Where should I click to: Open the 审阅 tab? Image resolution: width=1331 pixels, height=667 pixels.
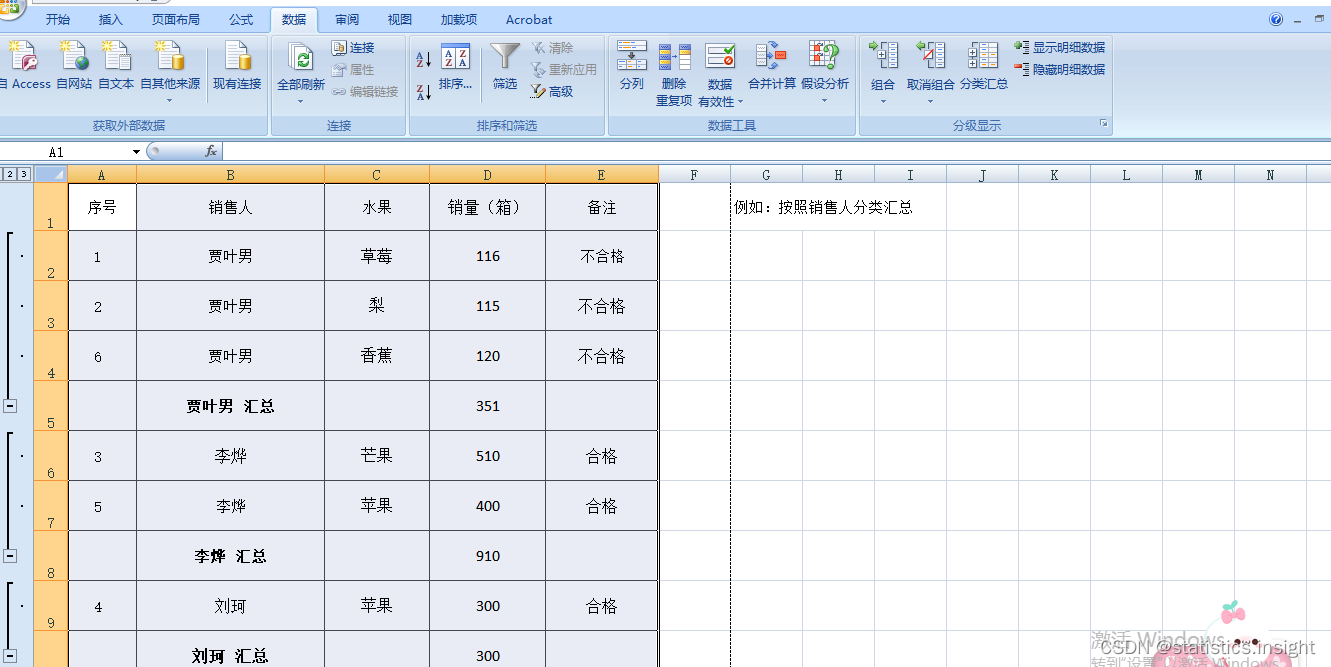(x=347, y=20)
